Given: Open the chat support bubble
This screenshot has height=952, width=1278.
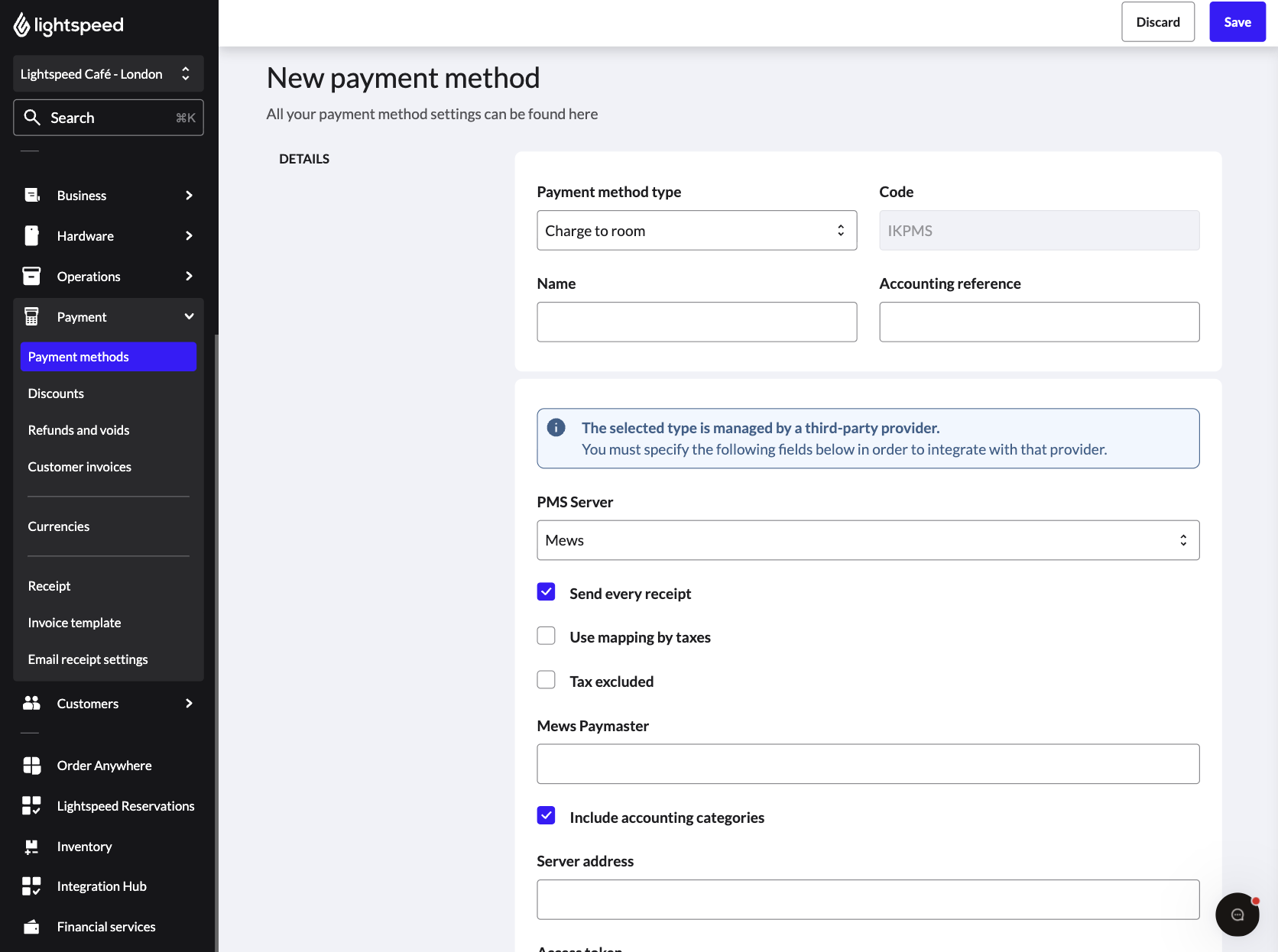Looking at the screenshot, I should (1237, 914).
